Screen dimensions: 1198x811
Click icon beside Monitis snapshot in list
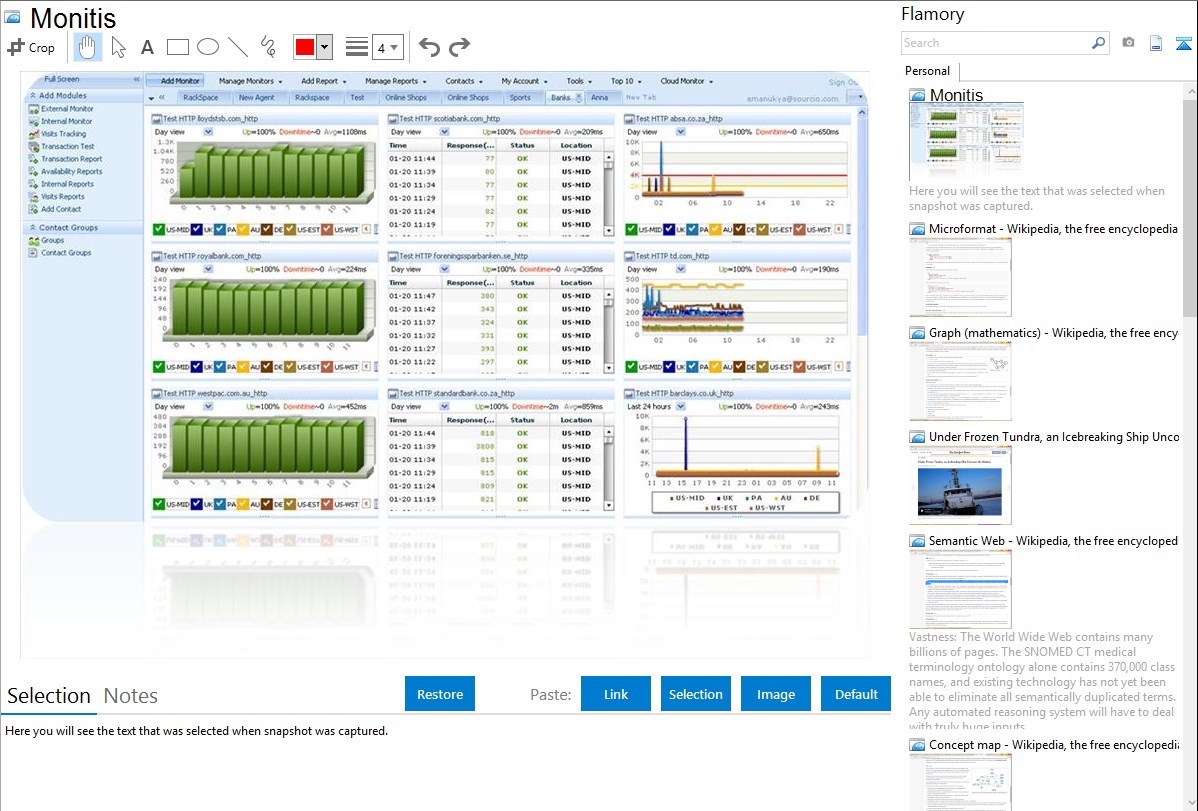point(917,95)
